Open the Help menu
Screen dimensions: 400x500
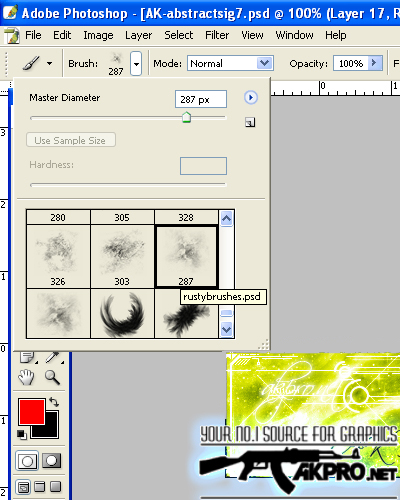[335, 35]
